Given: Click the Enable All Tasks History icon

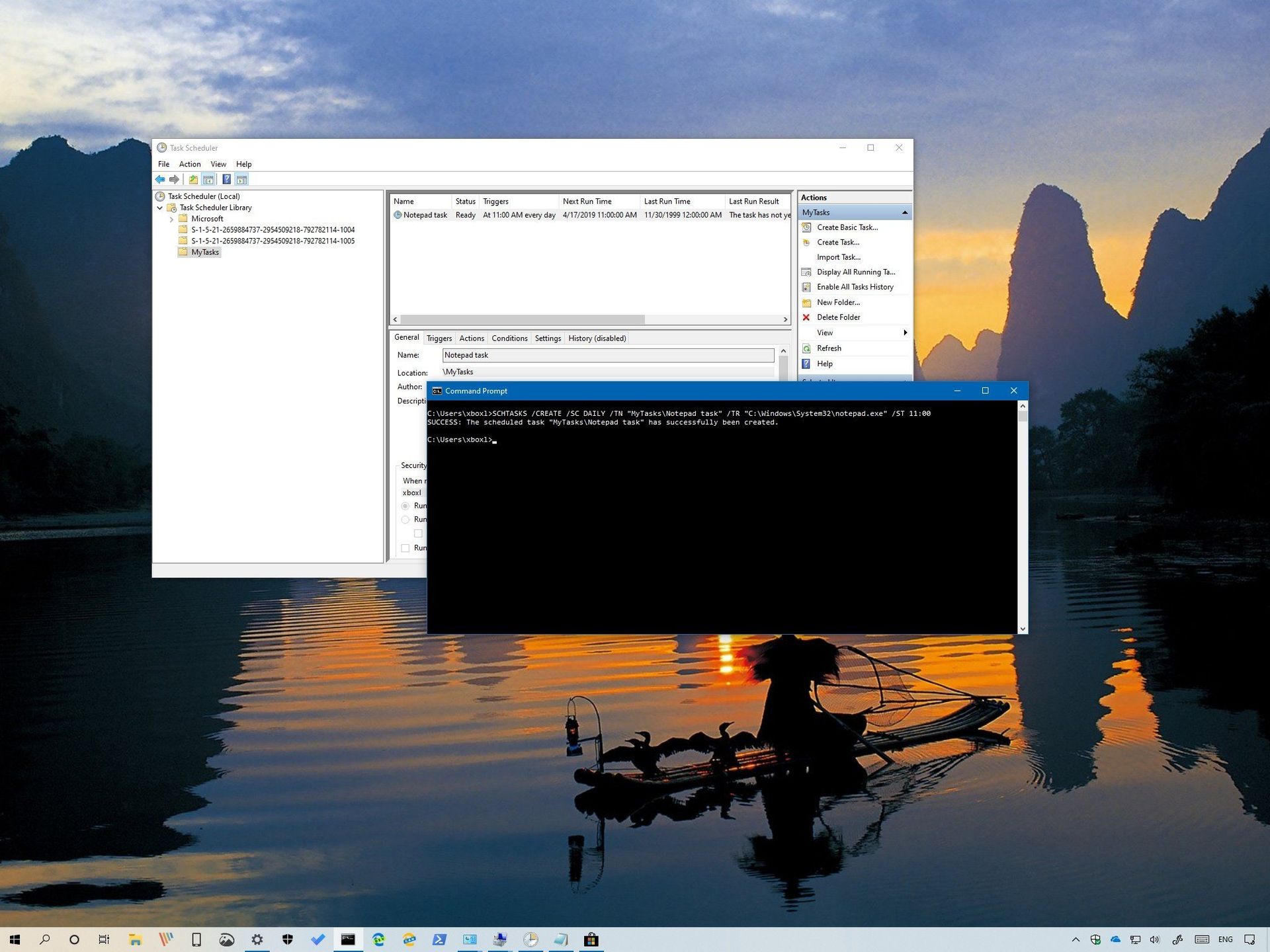Looking at the screenshot, I should pyautogui.click(x=806, y=287).
